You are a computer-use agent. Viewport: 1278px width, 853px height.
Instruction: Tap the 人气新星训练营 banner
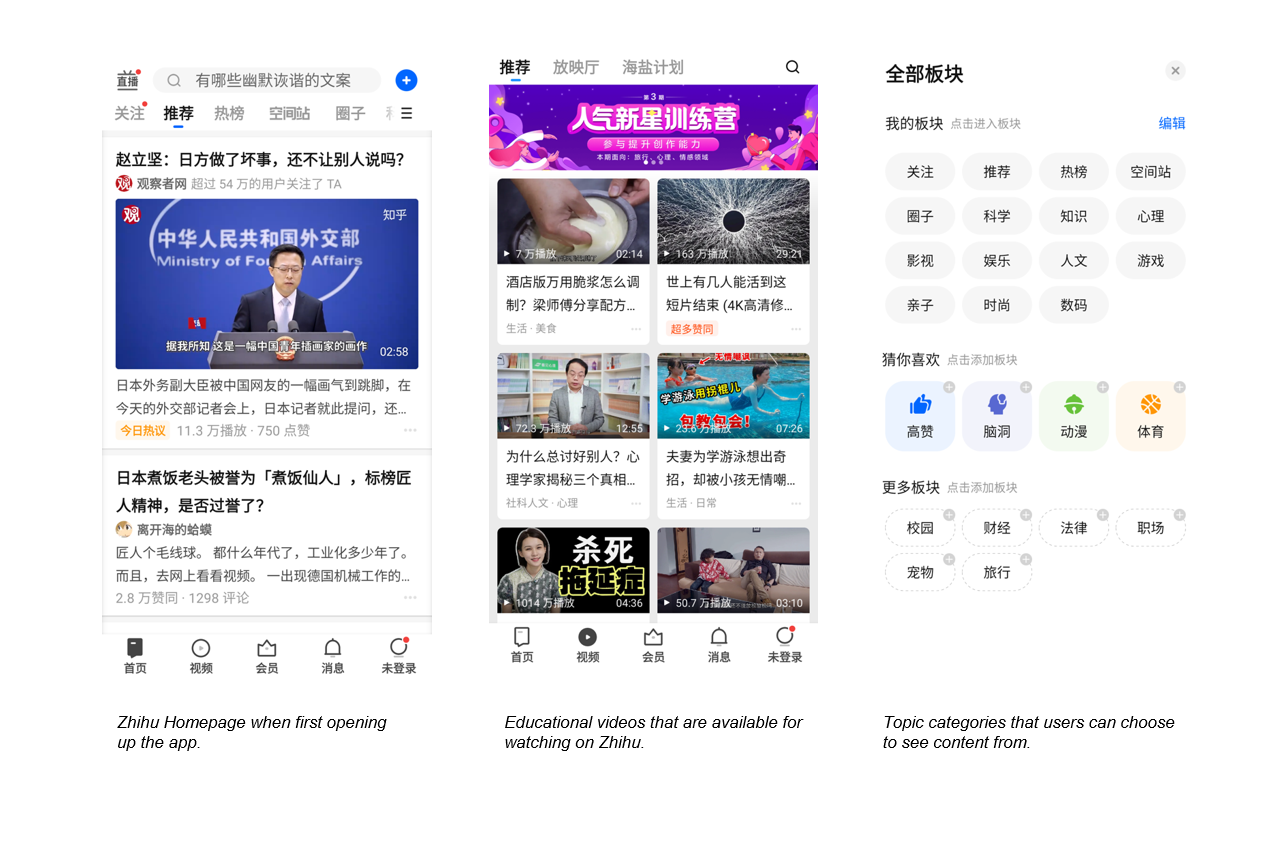(x=653, y=127)
